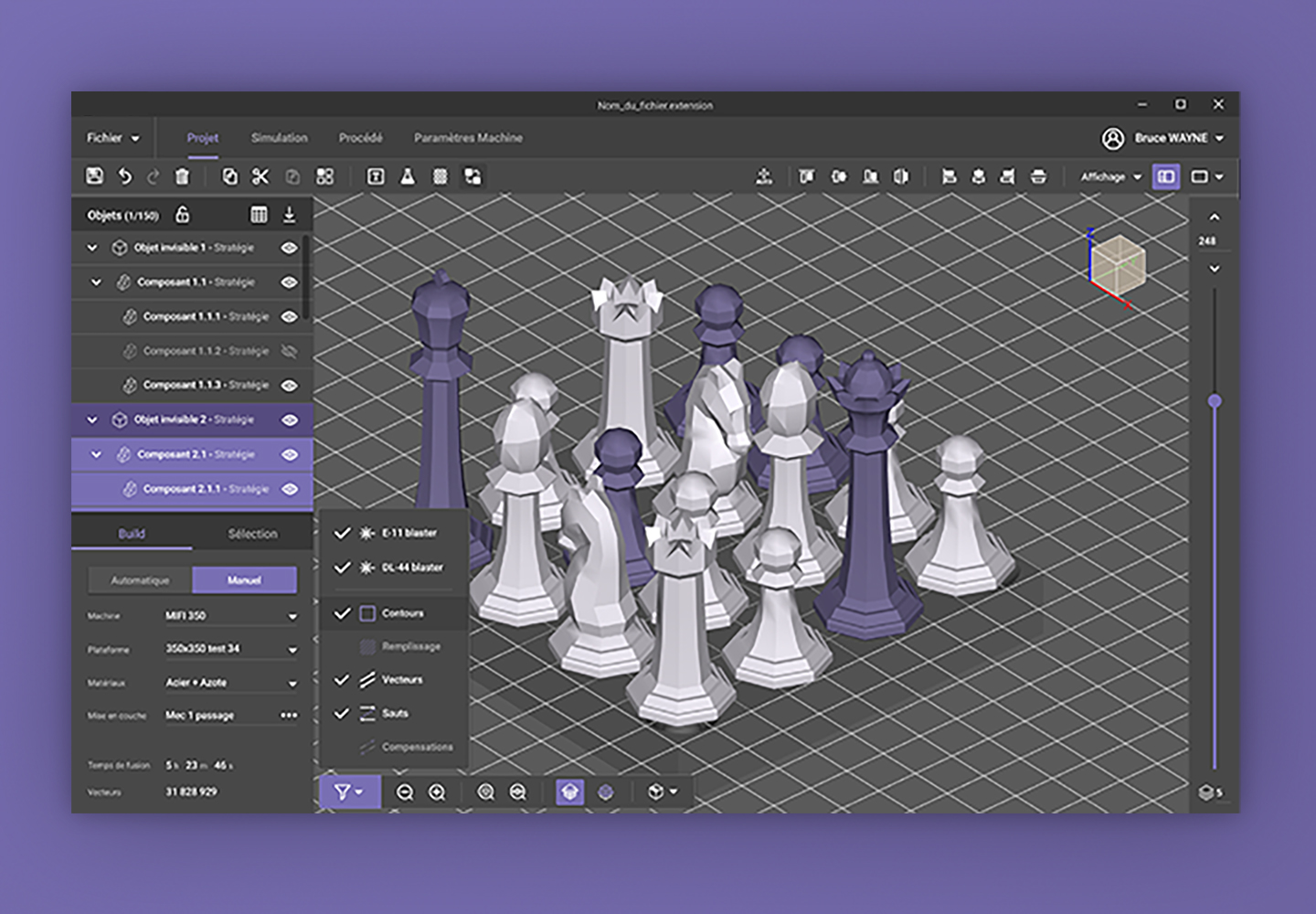The width and height of the screenshot is (1316, 914).
Task: Increase layer number with up arrow
Action: click(1214, 218)
